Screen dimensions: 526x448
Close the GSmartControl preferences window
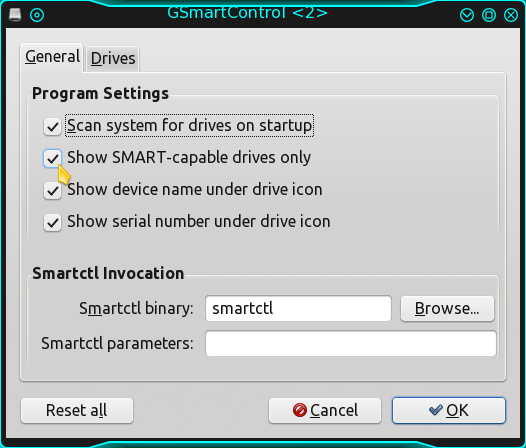(511, 15)
